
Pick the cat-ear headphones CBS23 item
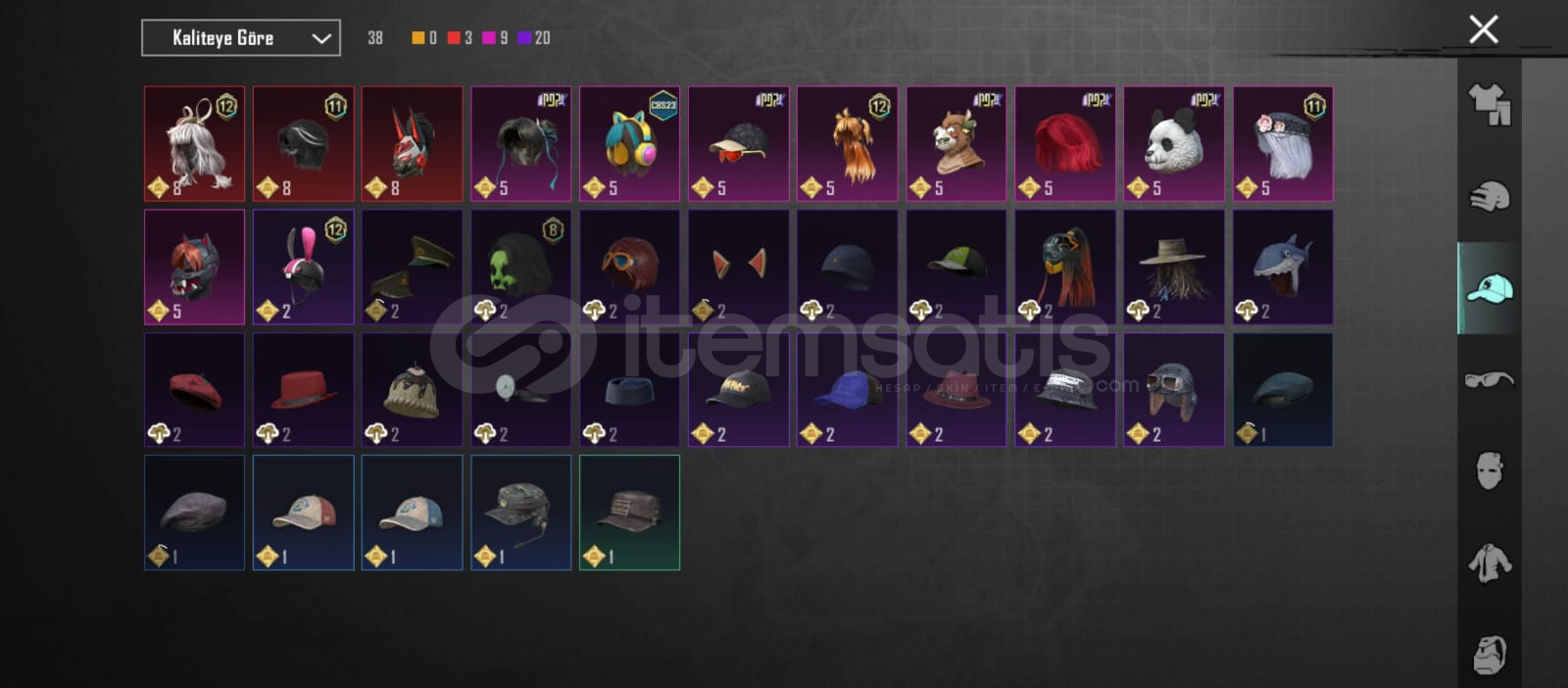coord(629,144)
